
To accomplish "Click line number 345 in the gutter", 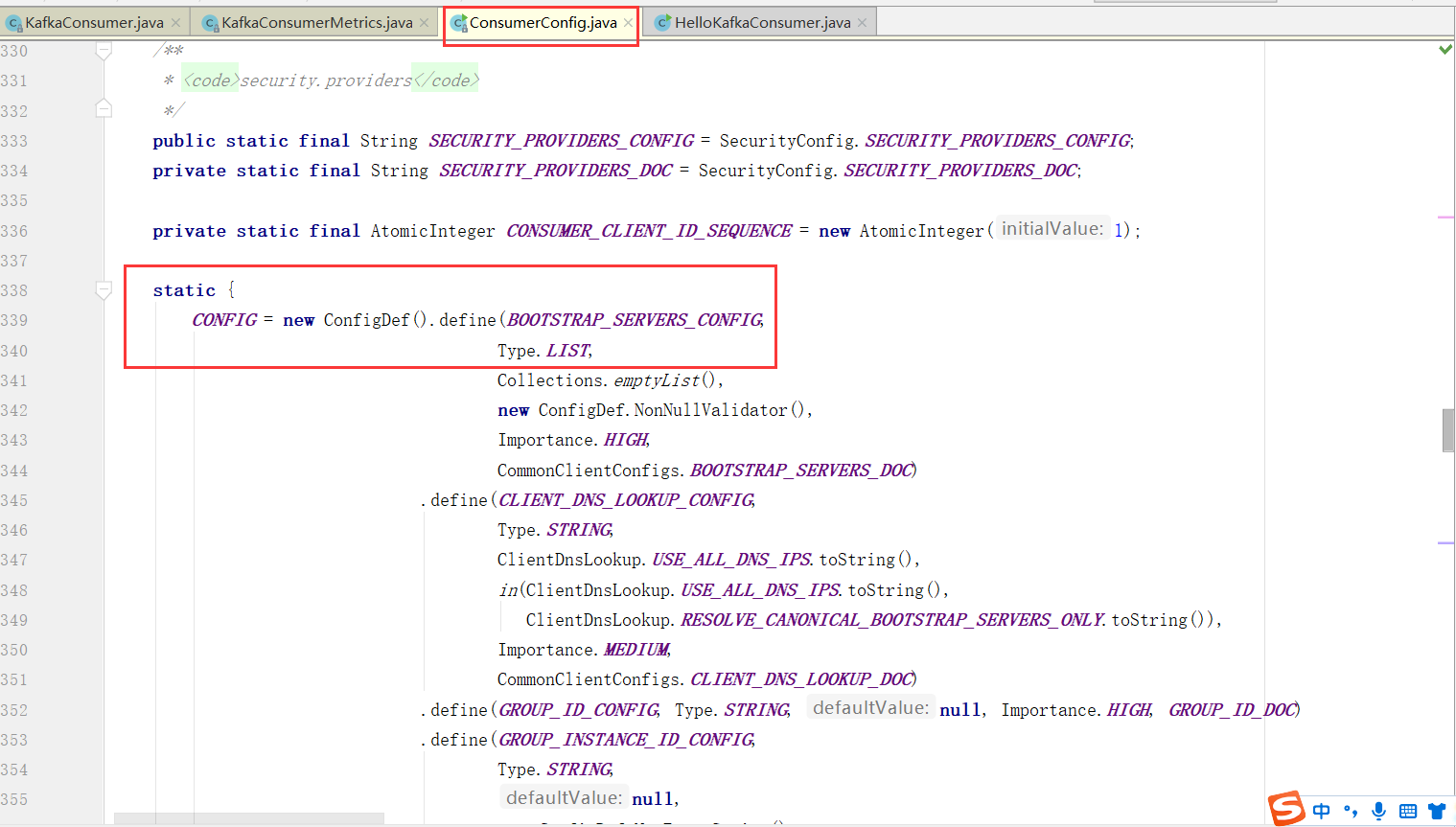I will click(14, 500).
